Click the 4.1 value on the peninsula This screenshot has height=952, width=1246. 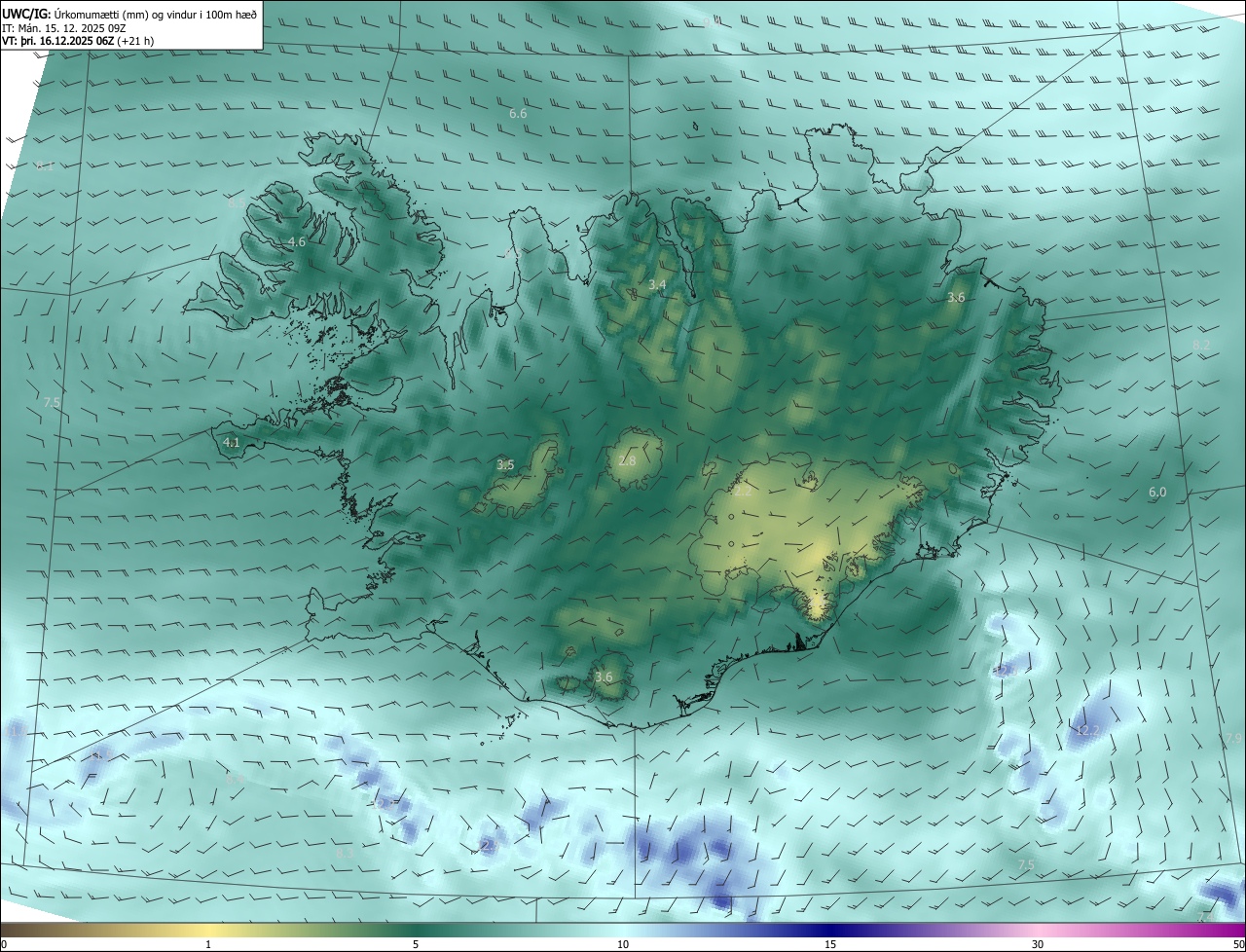pyautogui.click(x=232, y=443)
